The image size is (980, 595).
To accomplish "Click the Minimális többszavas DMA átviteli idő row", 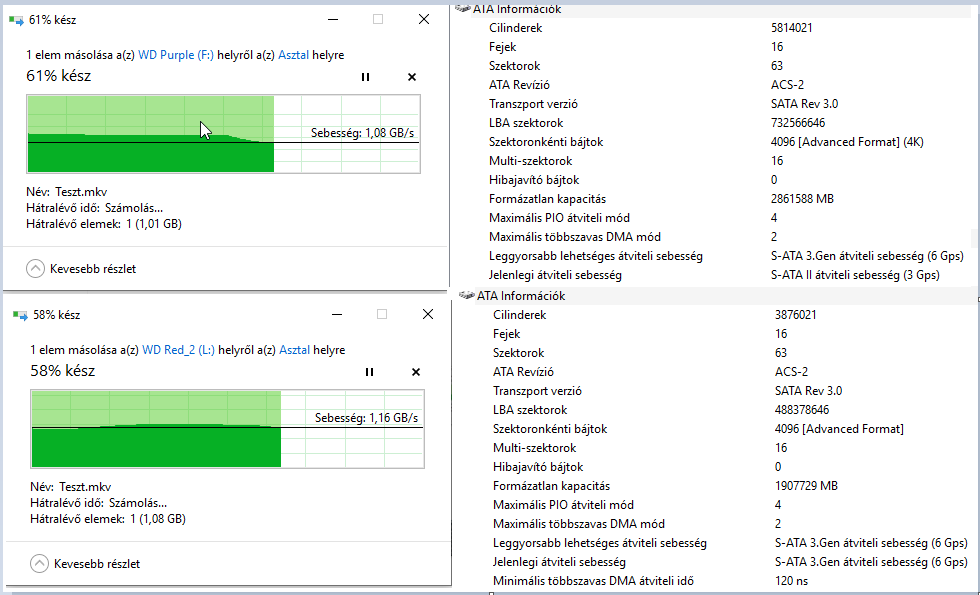I will [727, 581].
